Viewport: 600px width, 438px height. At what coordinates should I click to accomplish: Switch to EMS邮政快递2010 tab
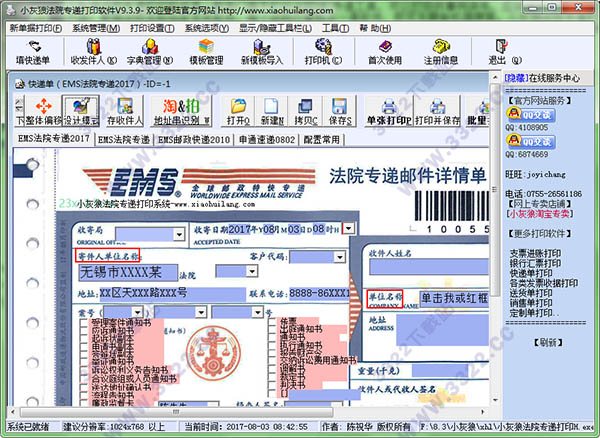[x=194, y=140]
